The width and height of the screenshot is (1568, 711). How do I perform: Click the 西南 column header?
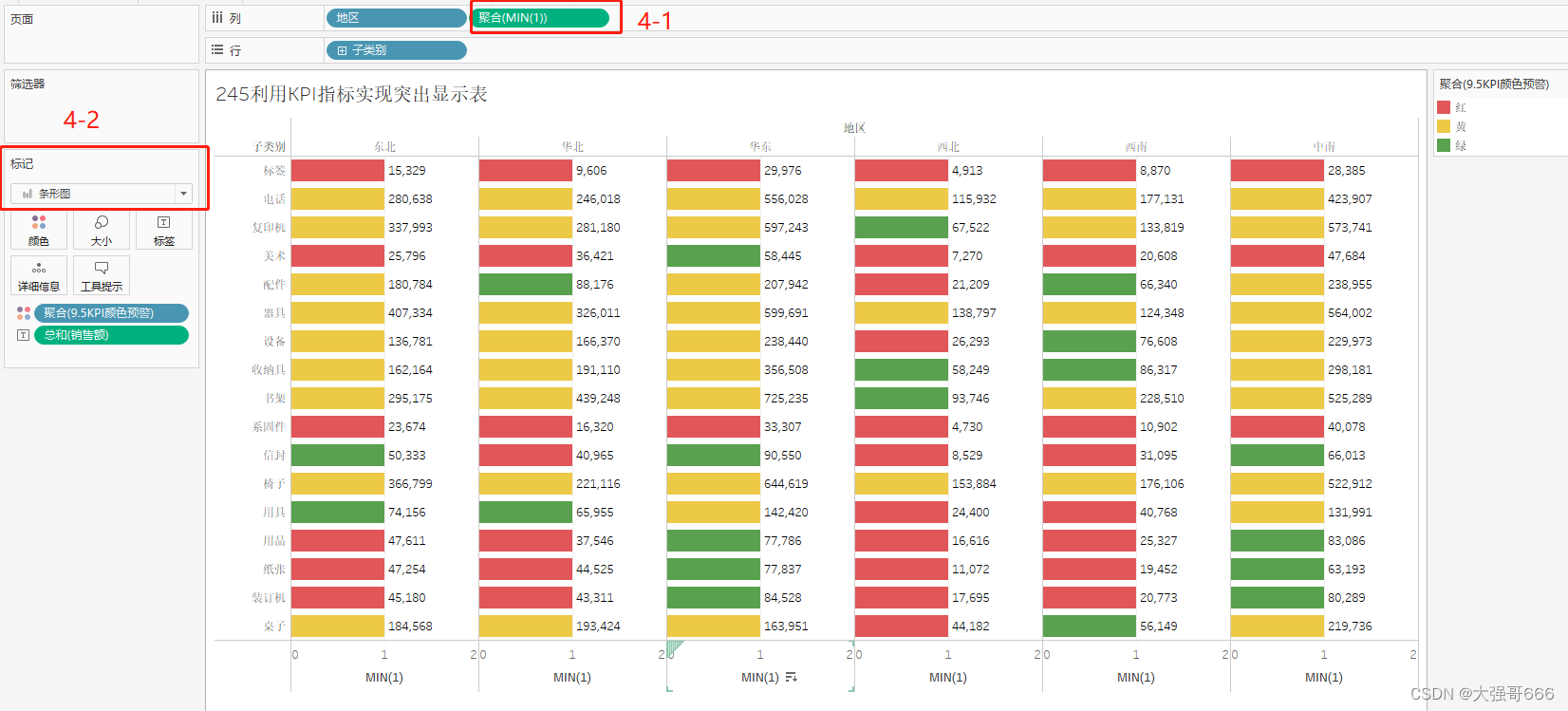[1136, 146]
